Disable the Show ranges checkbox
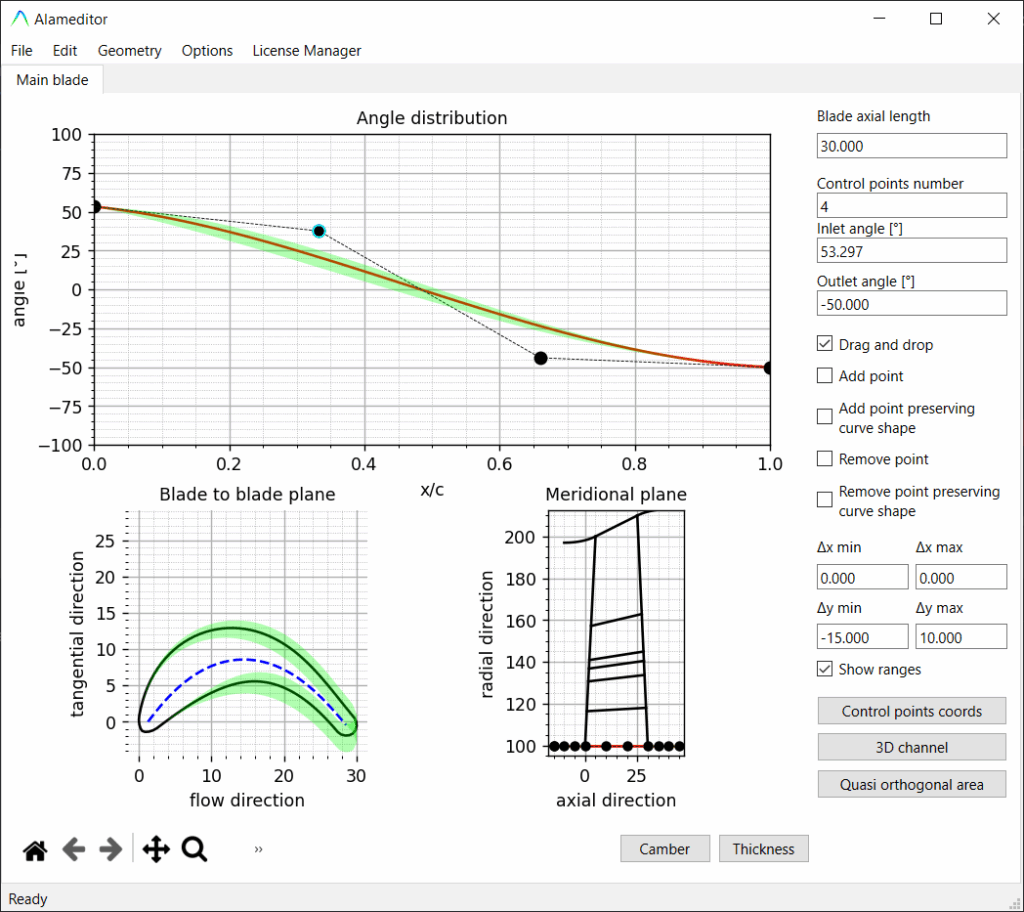This screenshot has width=1024, height=912. tap(825, 669)
